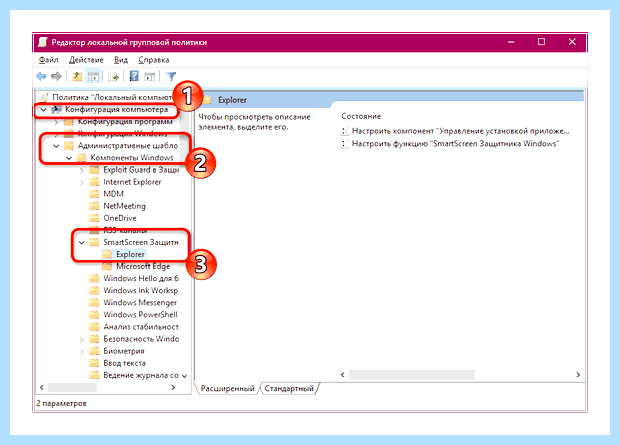Close the policy editor window
The image size is (620, 445).
coord(572,42)
